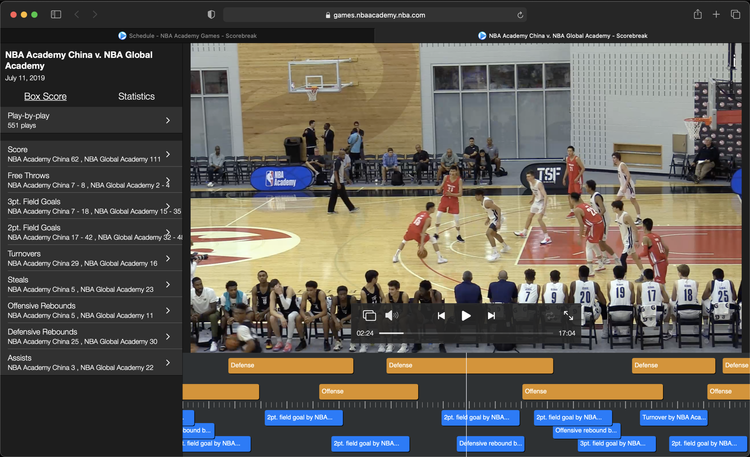Viewport: 750px width, 457px height.
Task: Expand the Steals row chevron
Action: 168,284
